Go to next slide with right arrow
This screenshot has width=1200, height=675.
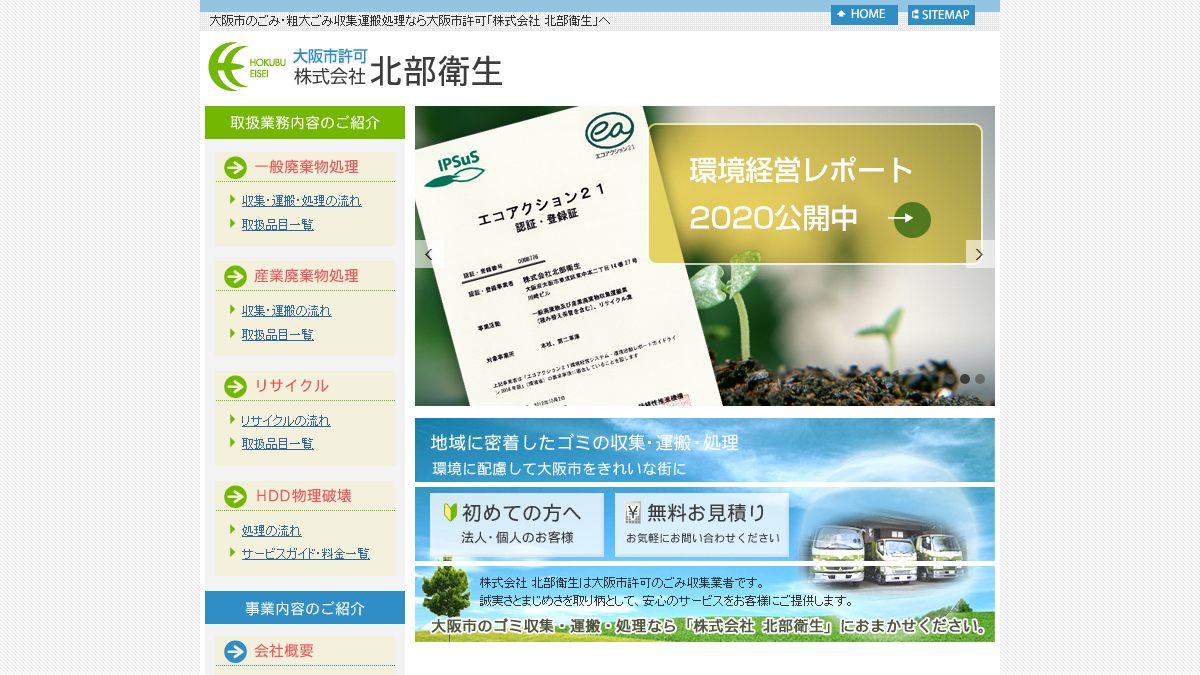[x=980, y=254]
